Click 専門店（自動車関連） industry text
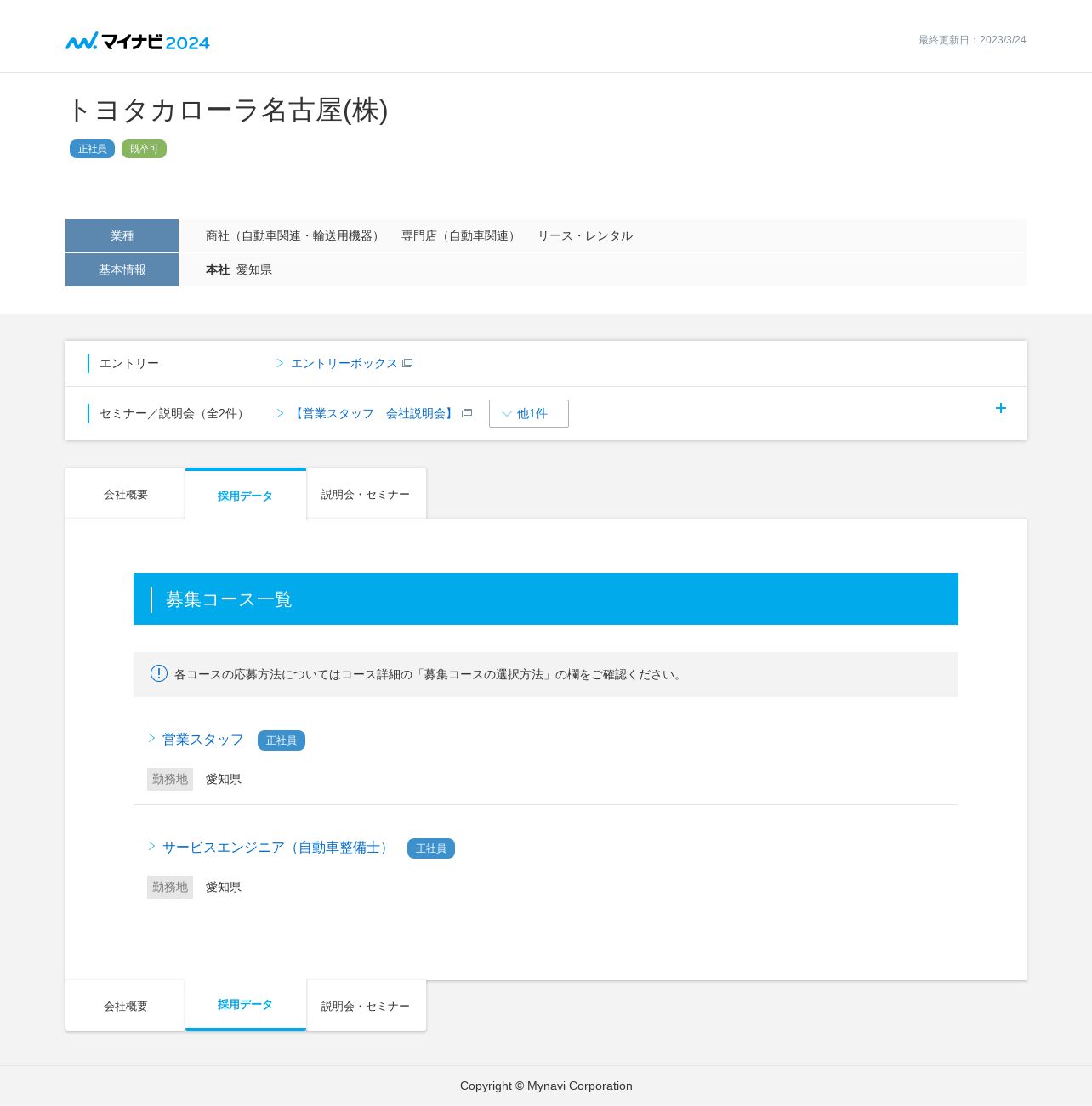 pos(461,235)
